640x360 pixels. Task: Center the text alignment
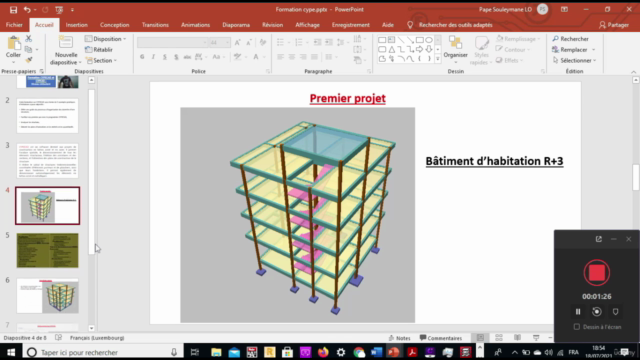292,57
